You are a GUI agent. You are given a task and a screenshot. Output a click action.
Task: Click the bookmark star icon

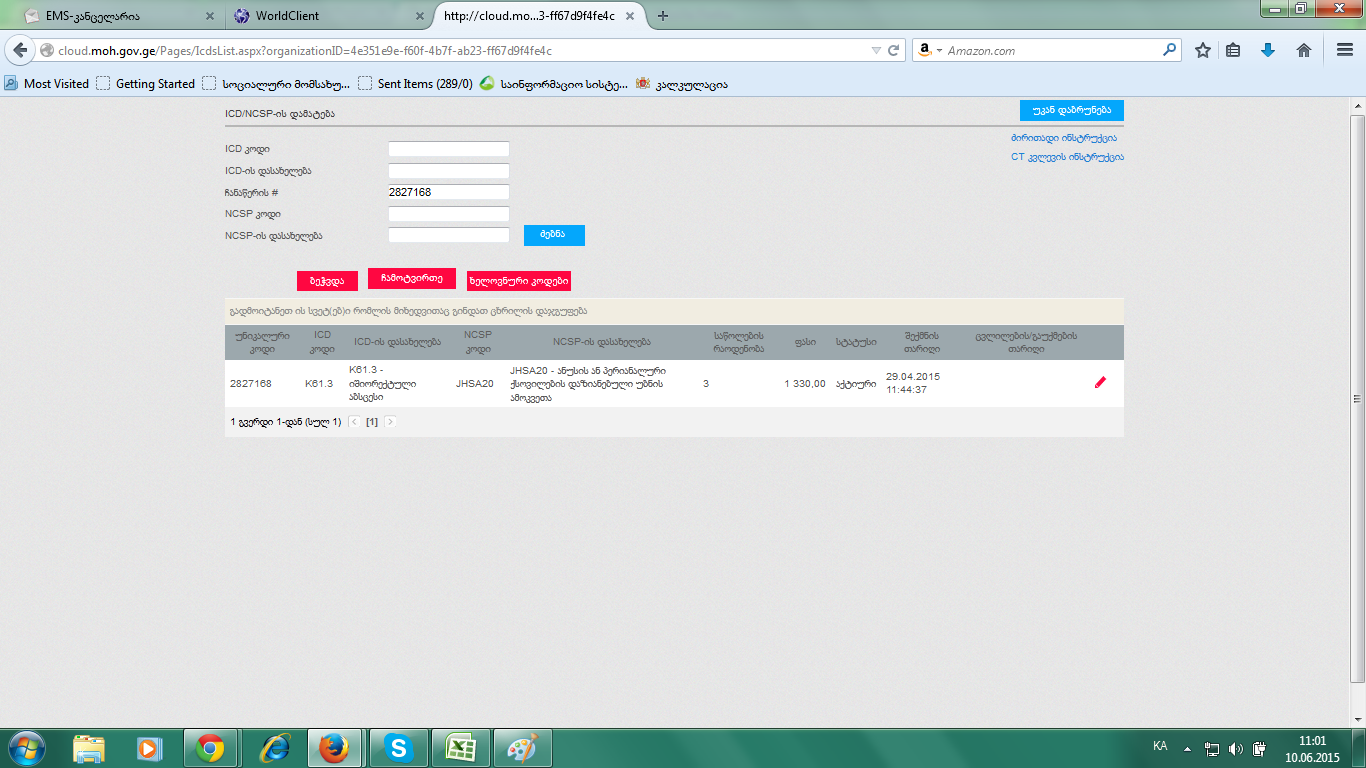click(1203, 50)
